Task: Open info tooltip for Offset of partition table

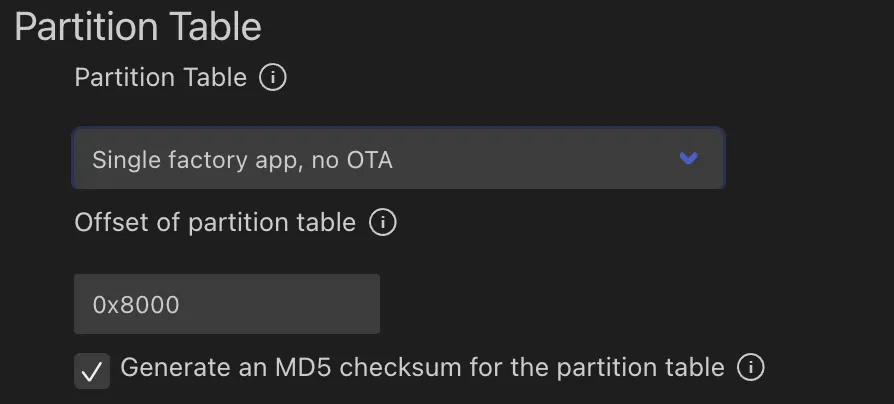Action: click(x=382, y=222)
